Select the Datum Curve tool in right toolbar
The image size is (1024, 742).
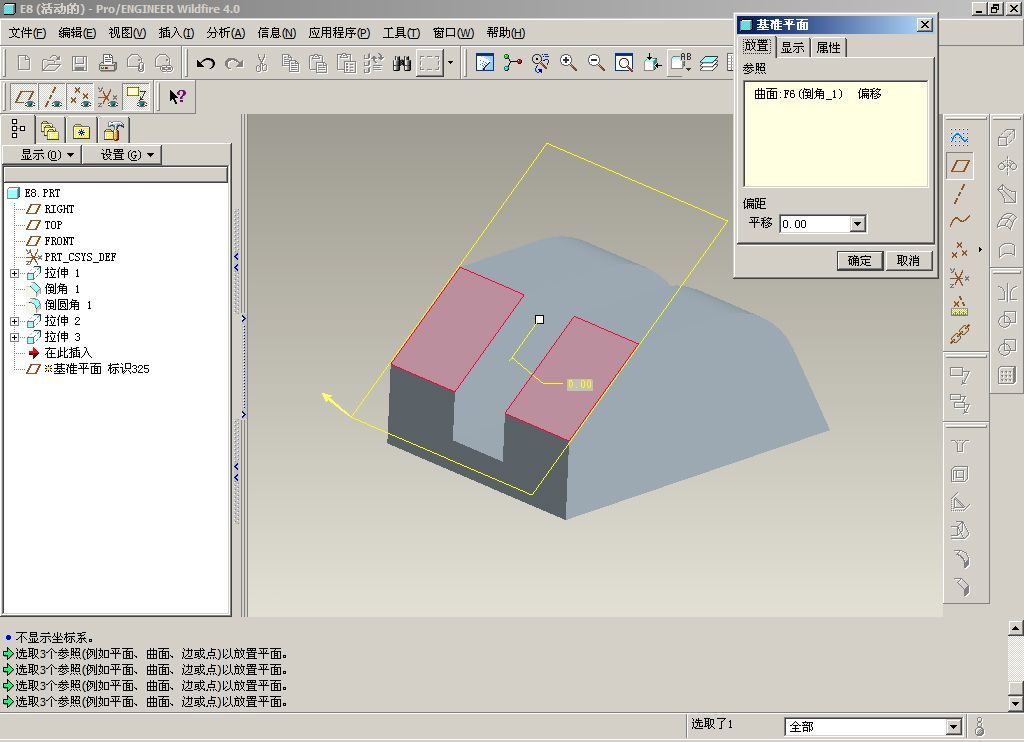click(959, 221)
